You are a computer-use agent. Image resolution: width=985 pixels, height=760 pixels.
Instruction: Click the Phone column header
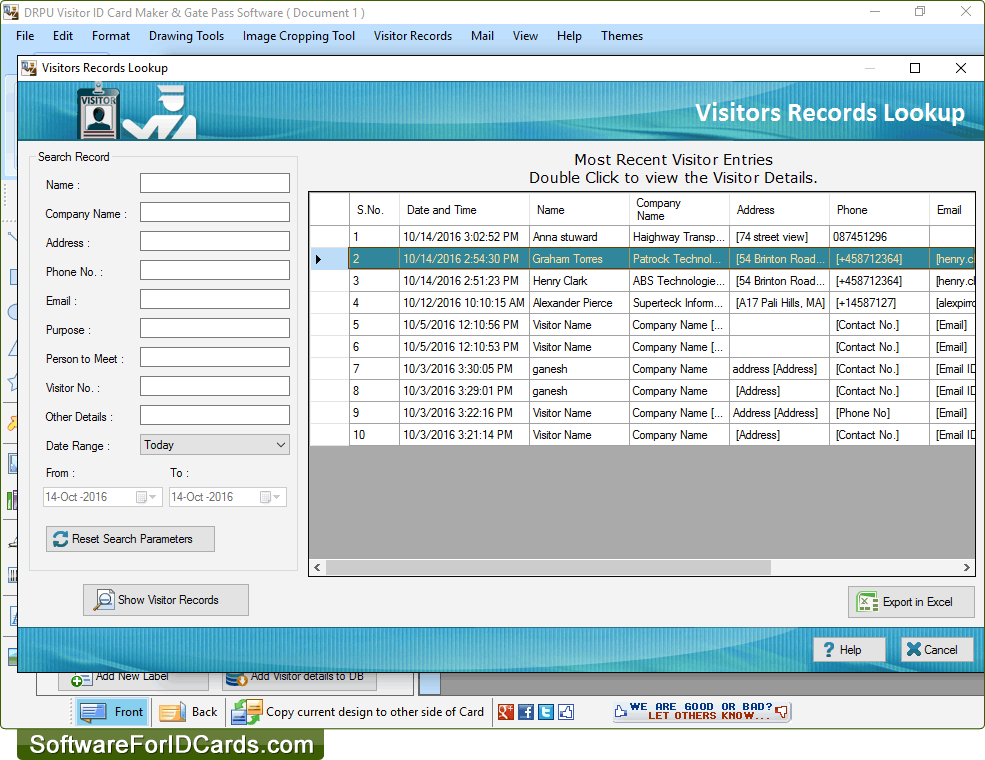pos(879,210)
